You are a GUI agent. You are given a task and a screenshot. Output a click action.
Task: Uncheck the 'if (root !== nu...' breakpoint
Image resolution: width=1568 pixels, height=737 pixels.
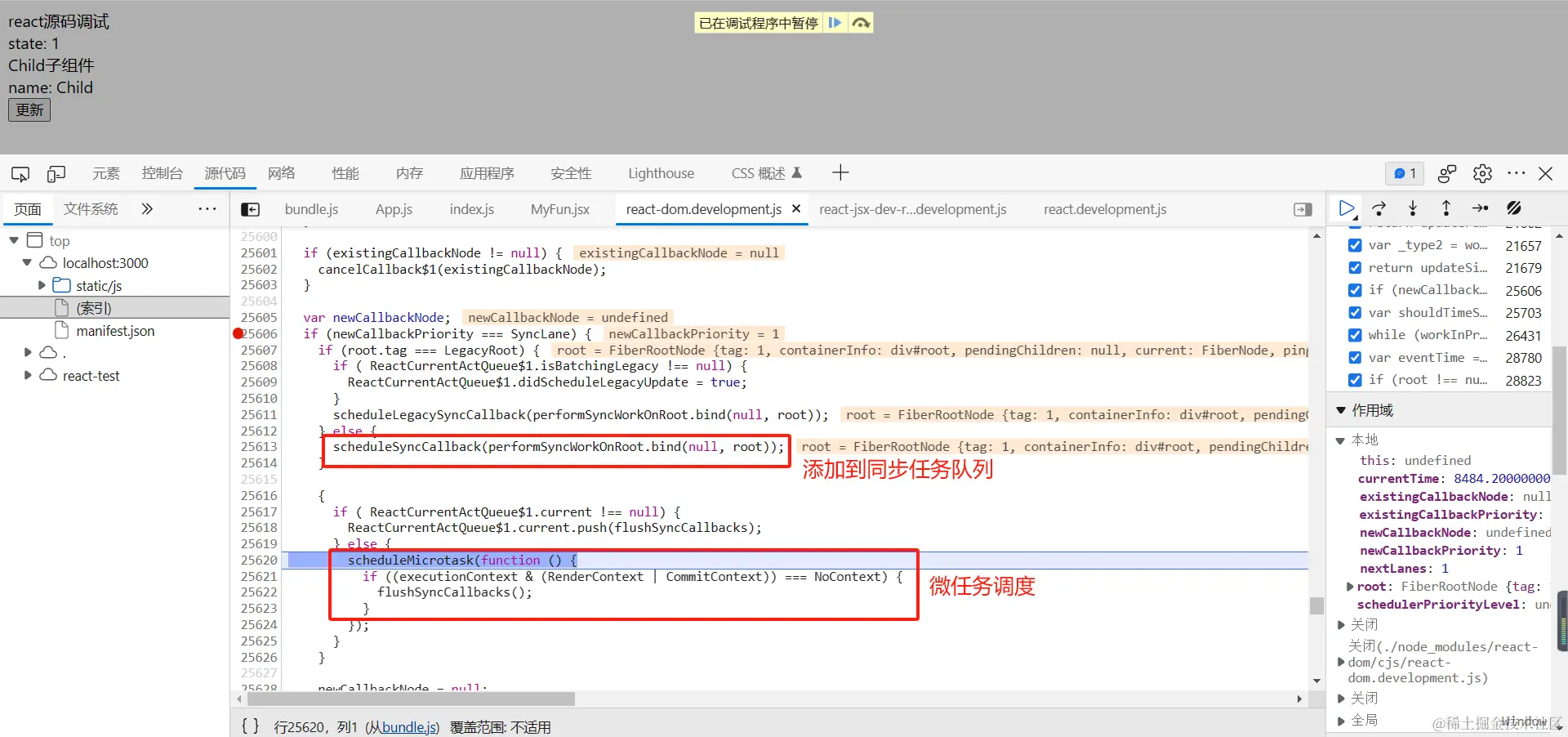(1355, 380)
